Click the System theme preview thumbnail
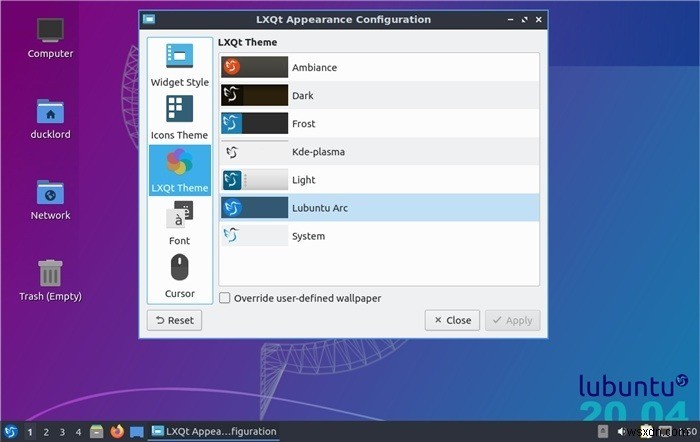 pyautogui.click(x=254, y=236)
